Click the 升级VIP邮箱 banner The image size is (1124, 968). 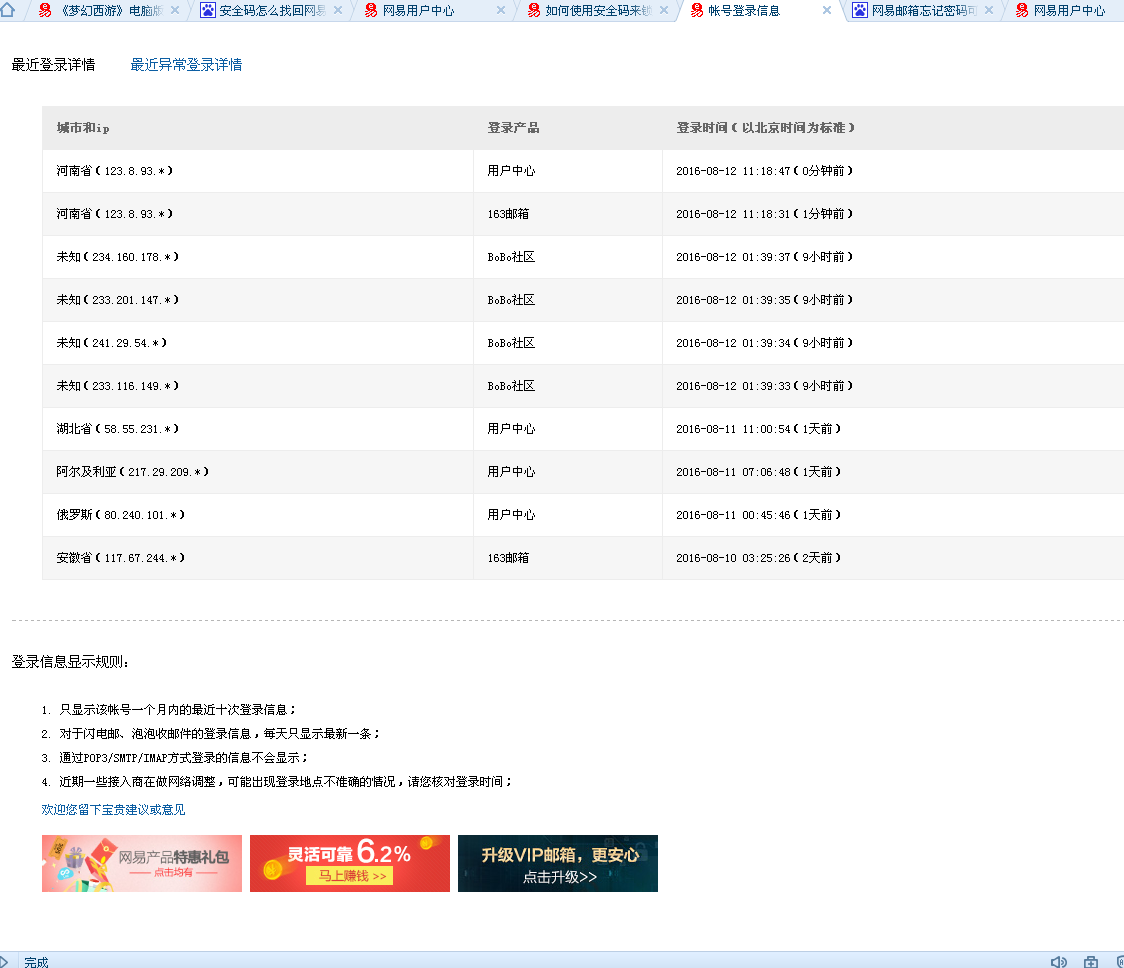(x=557, y=863)
